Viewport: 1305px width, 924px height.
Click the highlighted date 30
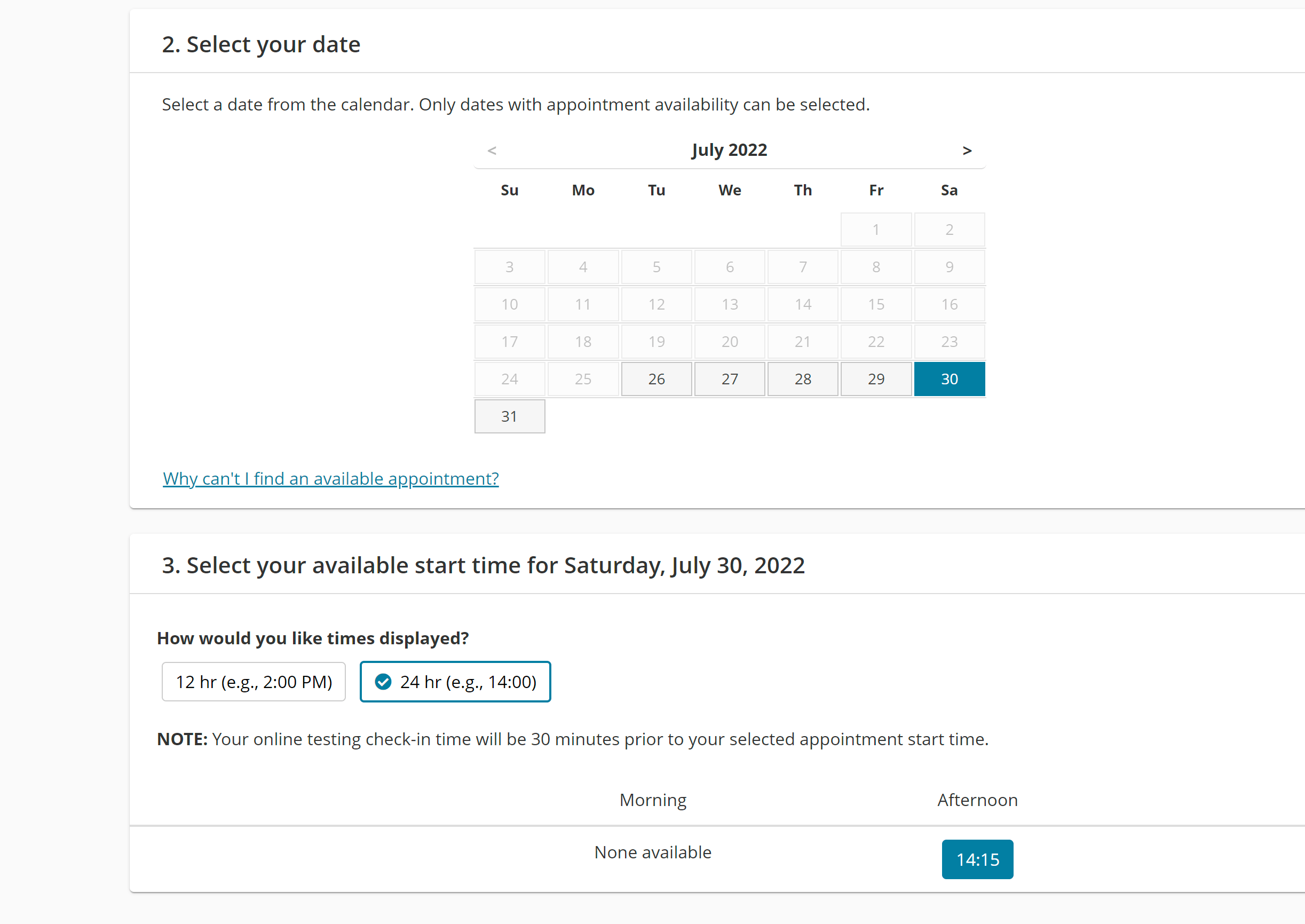point(950,379)
